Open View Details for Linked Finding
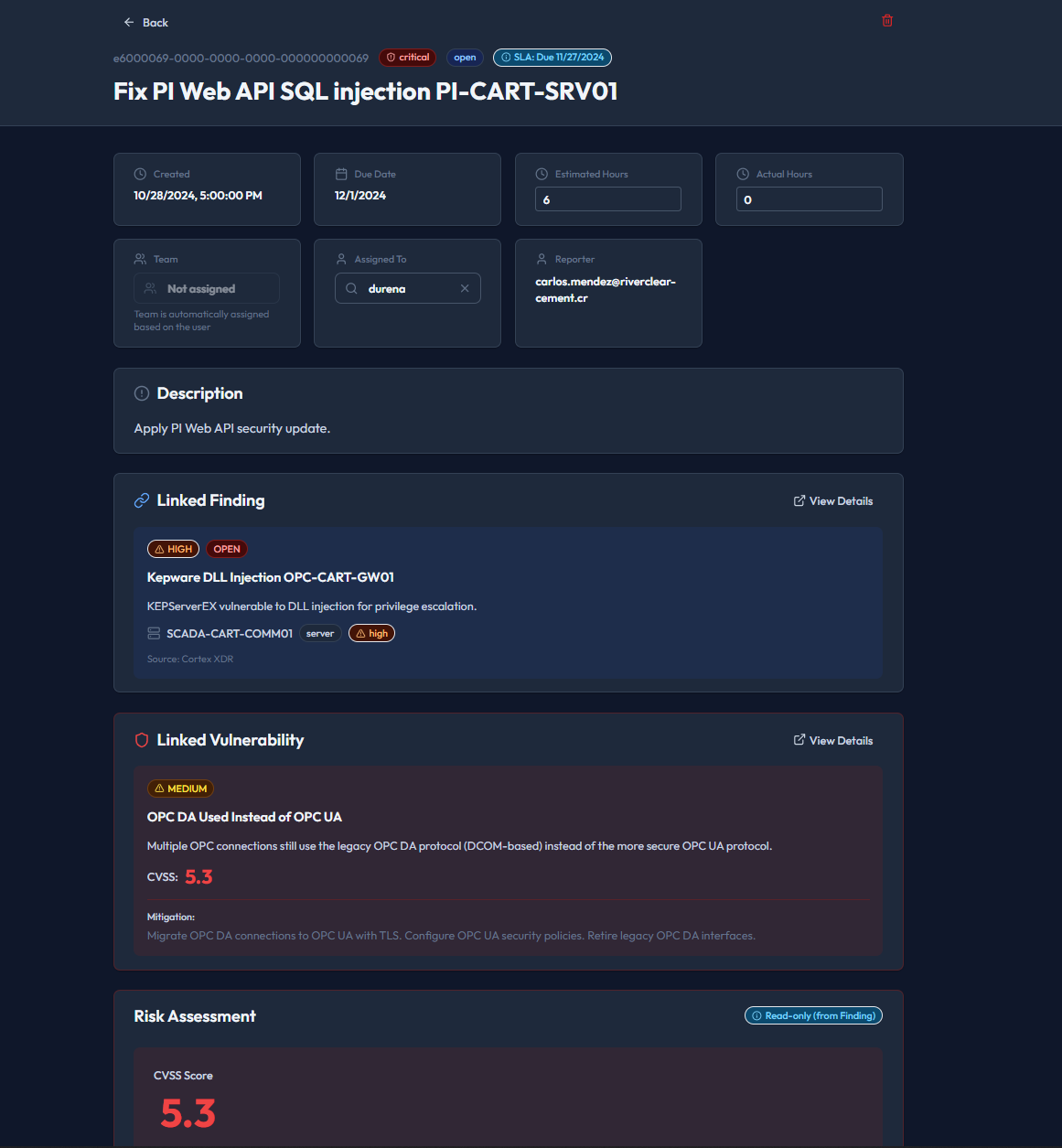 (832, 501)
